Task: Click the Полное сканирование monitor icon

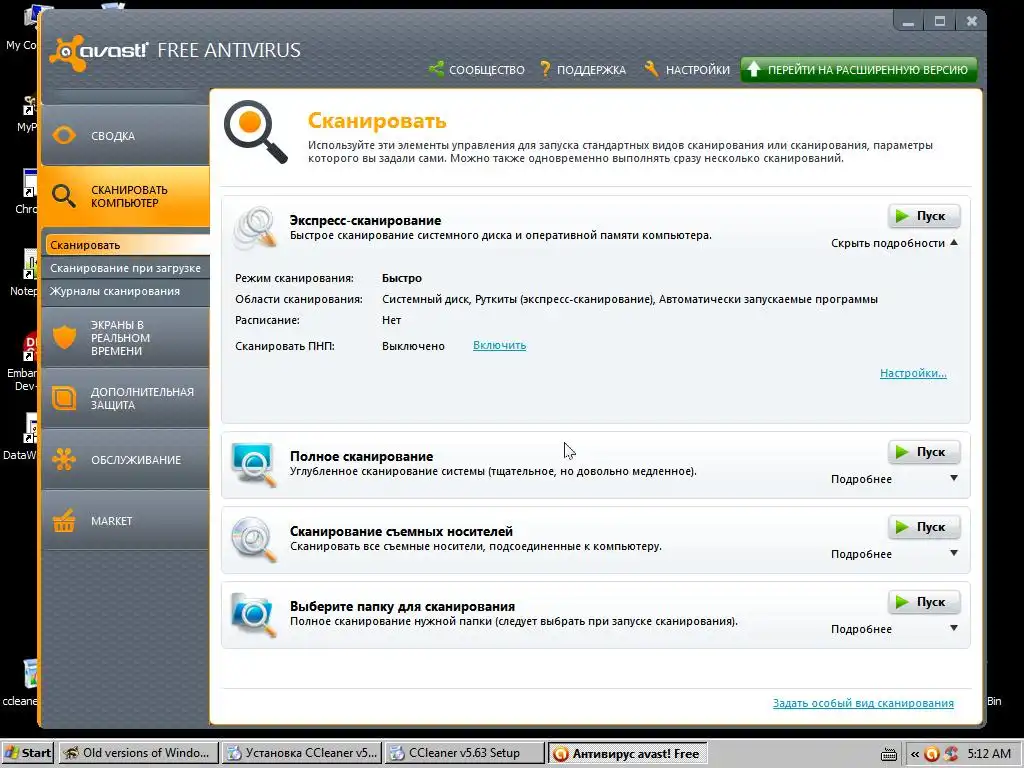Action: tap(253, 464)
